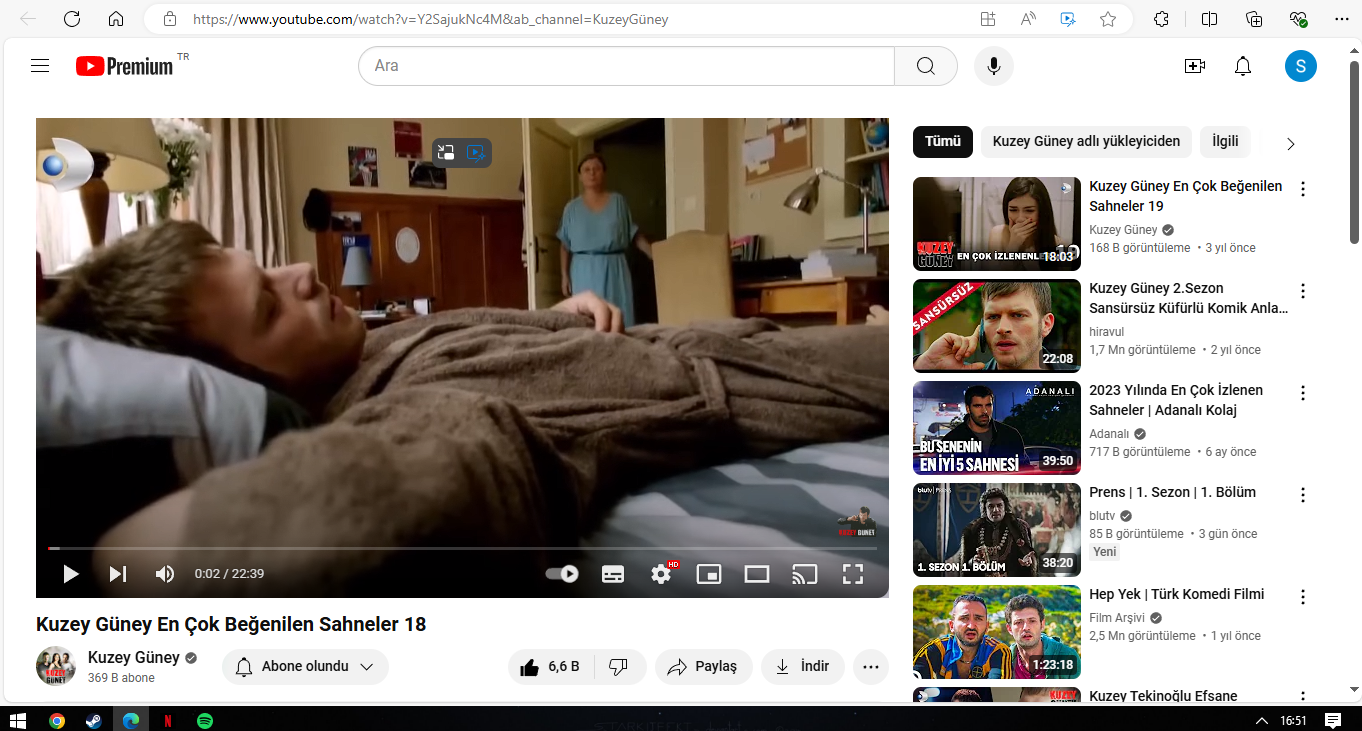This screenshot has width=1362, height=731.
Task: Open options for Prens 1. Sezon 1. Bölüm
Action: 1303,495
